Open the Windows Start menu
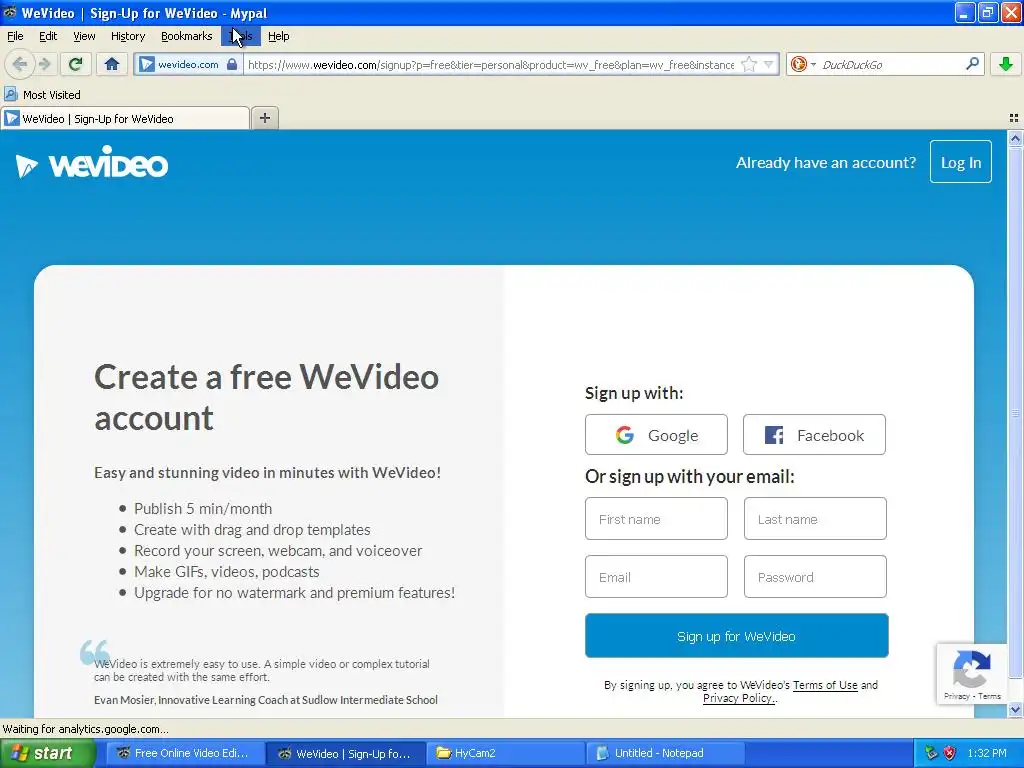The height and width of the screenshot is (768, 1024). [x=47, y=753]
